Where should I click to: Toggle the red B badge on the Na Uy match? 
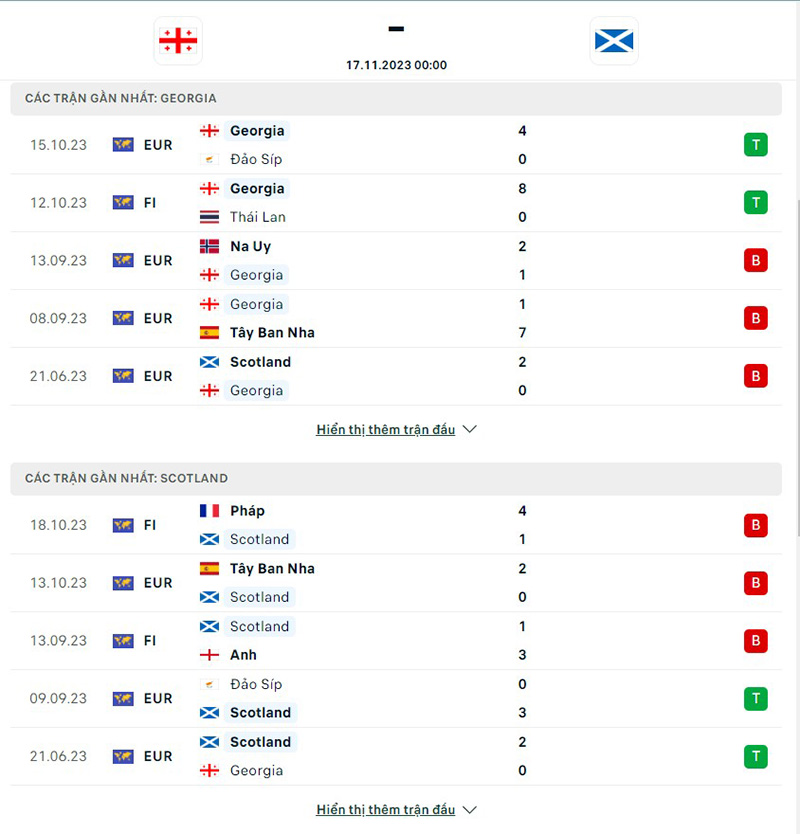(756, 260)
